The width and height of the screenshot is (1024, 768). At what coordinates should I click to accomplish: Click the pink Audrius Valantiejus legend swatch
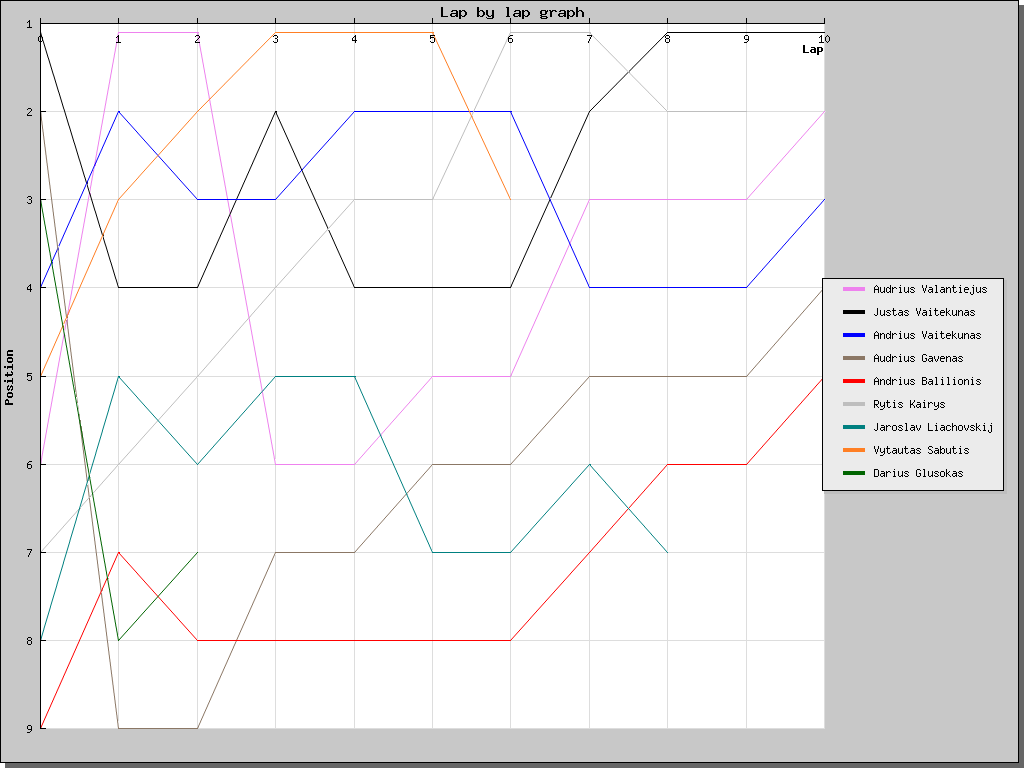(854, 289)
